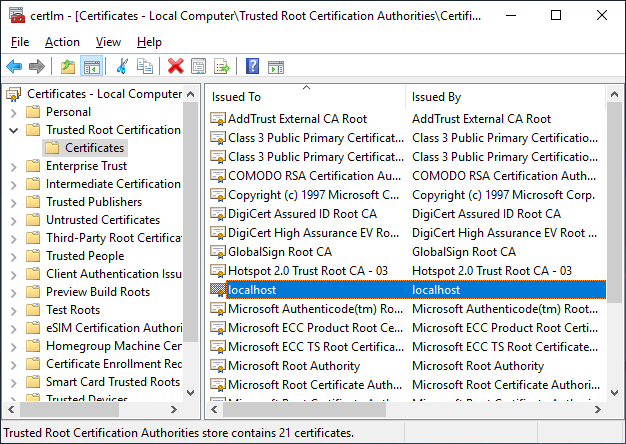626x444 pixels.
Task: Click the Cut scissors icon
Action: [122, 66]
